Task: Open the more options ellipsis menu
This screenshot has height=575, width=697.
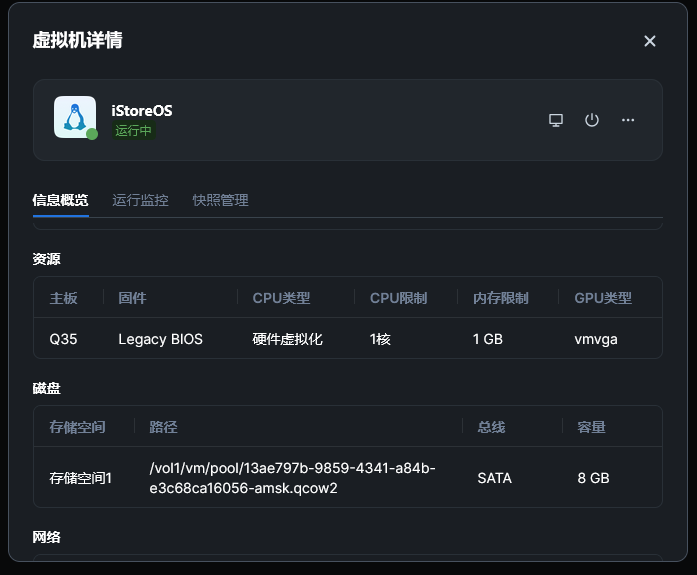Action: click(x=628, y=120)
